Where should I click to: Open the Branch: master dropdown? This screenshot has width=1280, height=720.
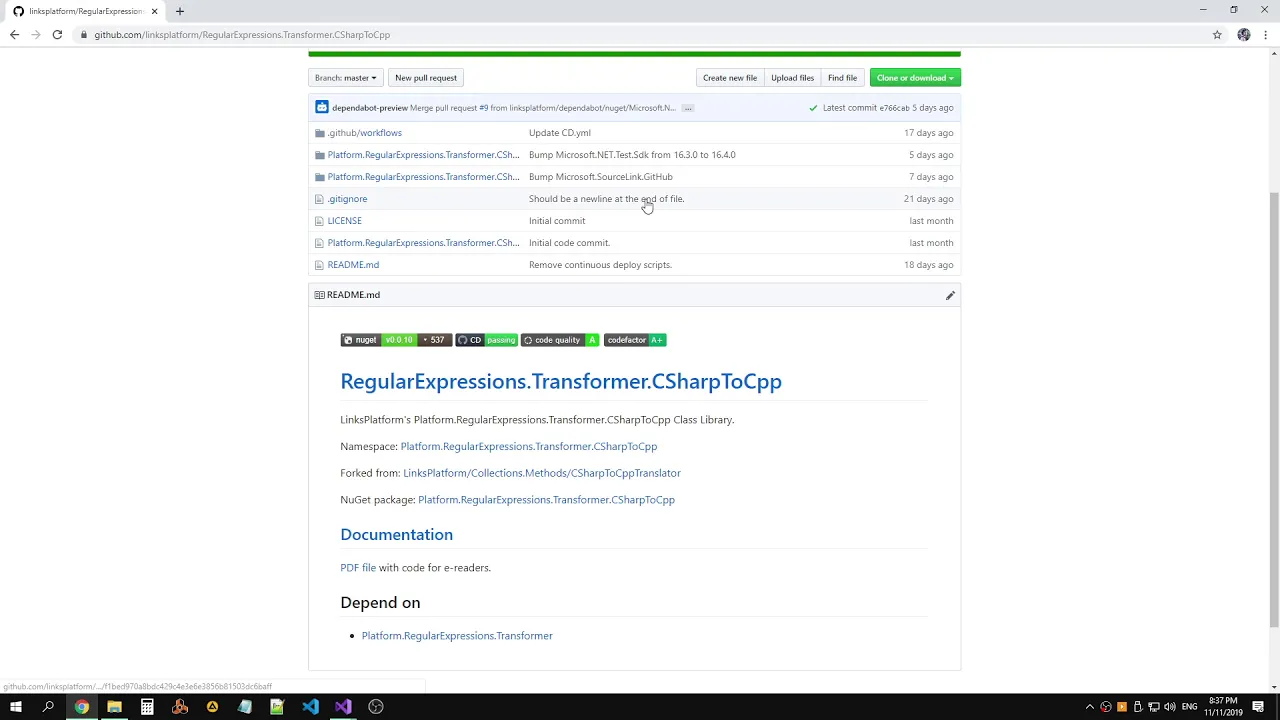345,78
